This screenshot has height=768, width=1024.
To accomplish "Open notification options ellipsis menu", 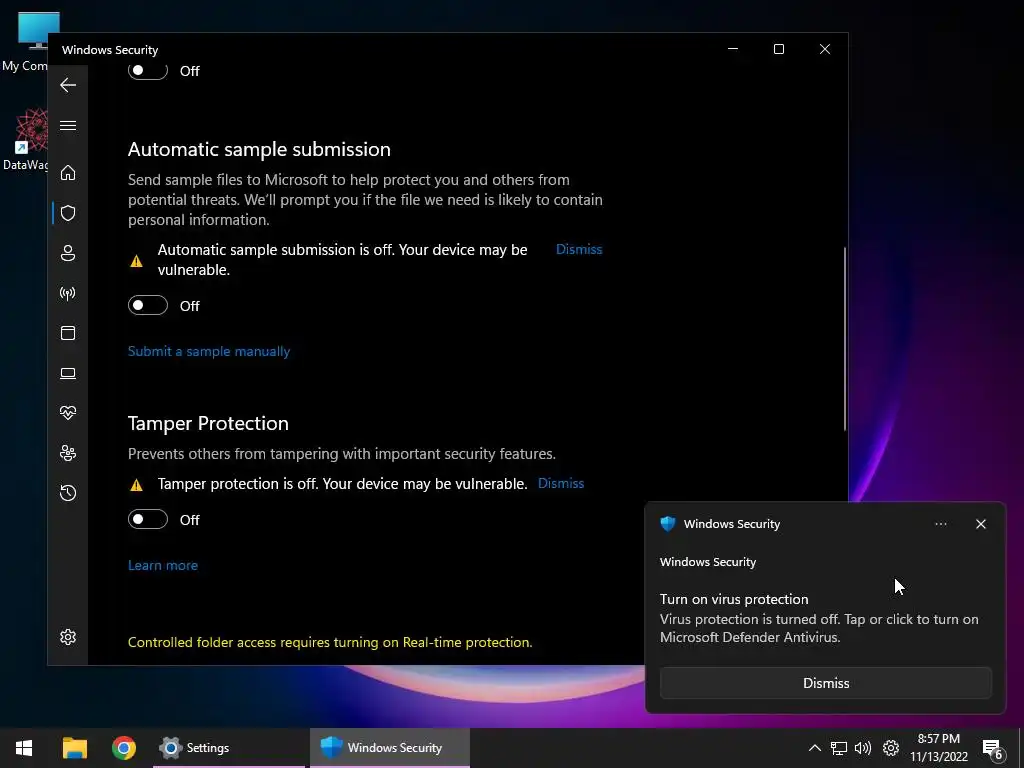I will click(x=940, y=524).
